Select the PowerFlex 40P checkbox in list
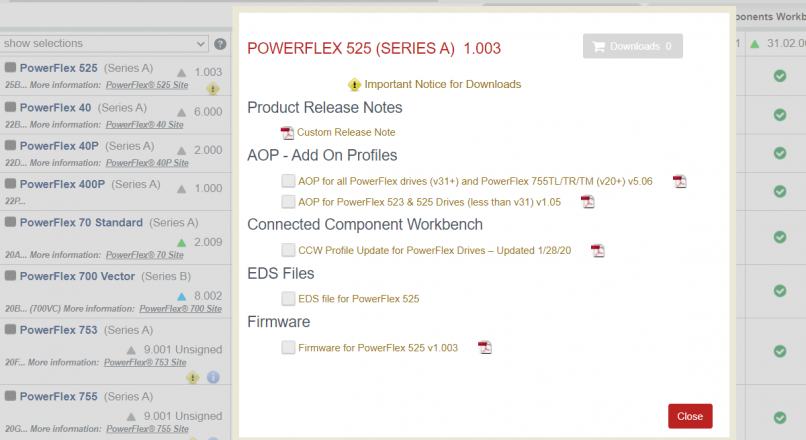 tap(10, 145)
